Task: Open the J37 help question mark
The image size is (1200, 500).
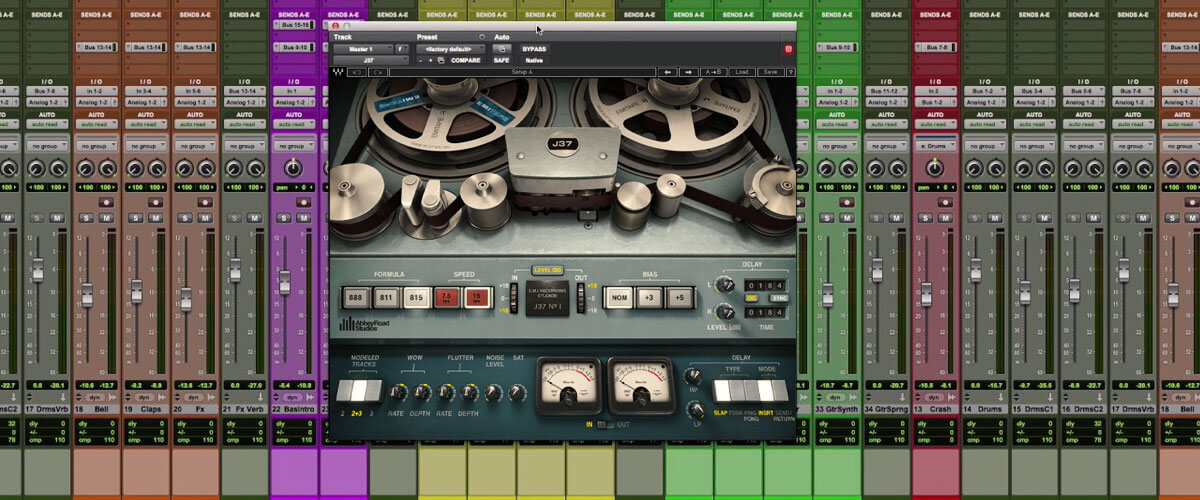Action: coord(791,72)
